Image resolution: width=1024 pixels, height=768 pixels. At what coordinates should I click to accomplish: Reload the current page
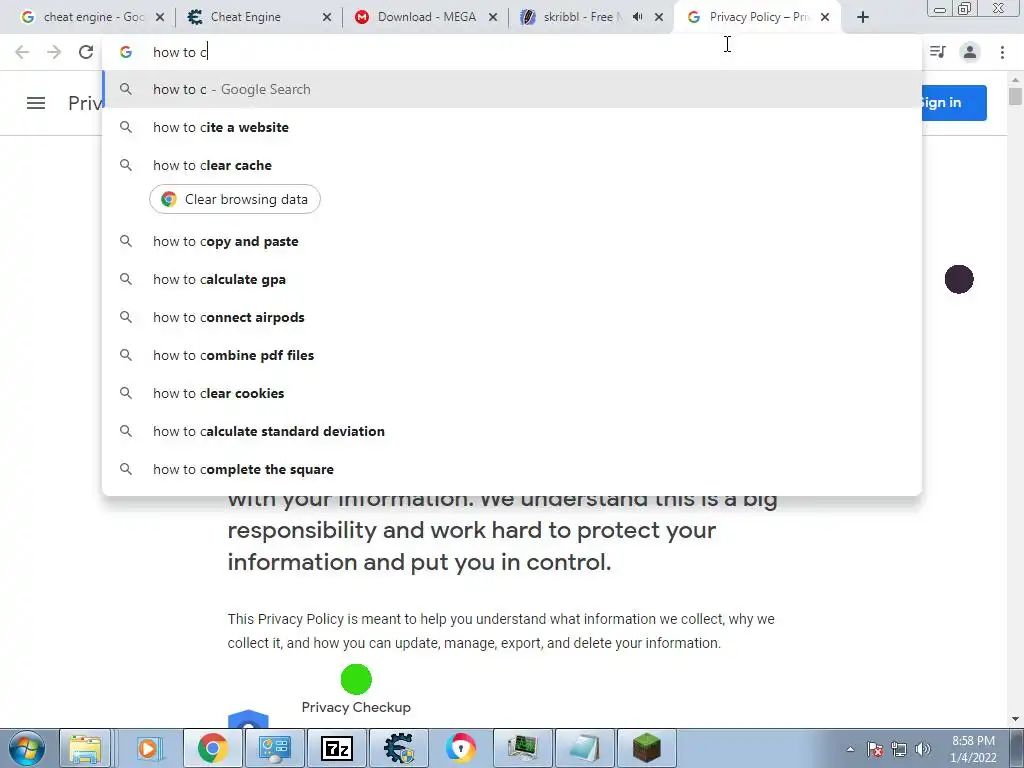click(x=86, y=52)
